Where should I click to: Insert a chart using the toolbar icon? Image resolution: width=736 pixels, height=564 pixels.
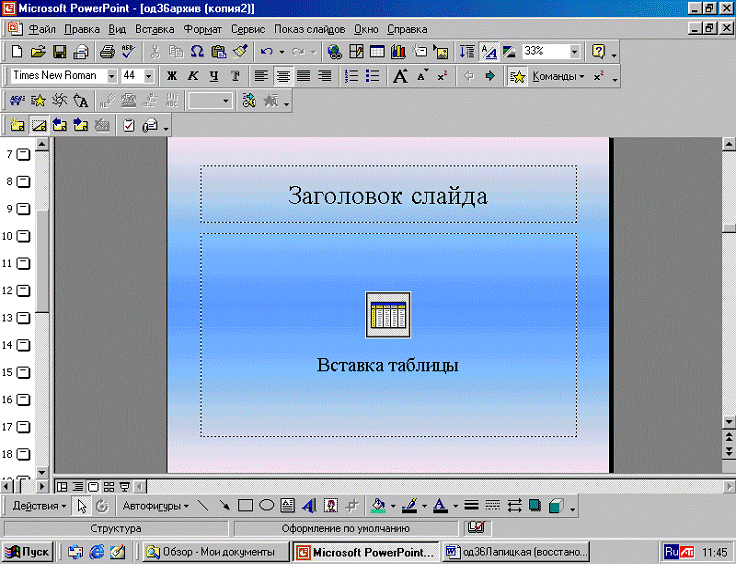tap(398, 51)
